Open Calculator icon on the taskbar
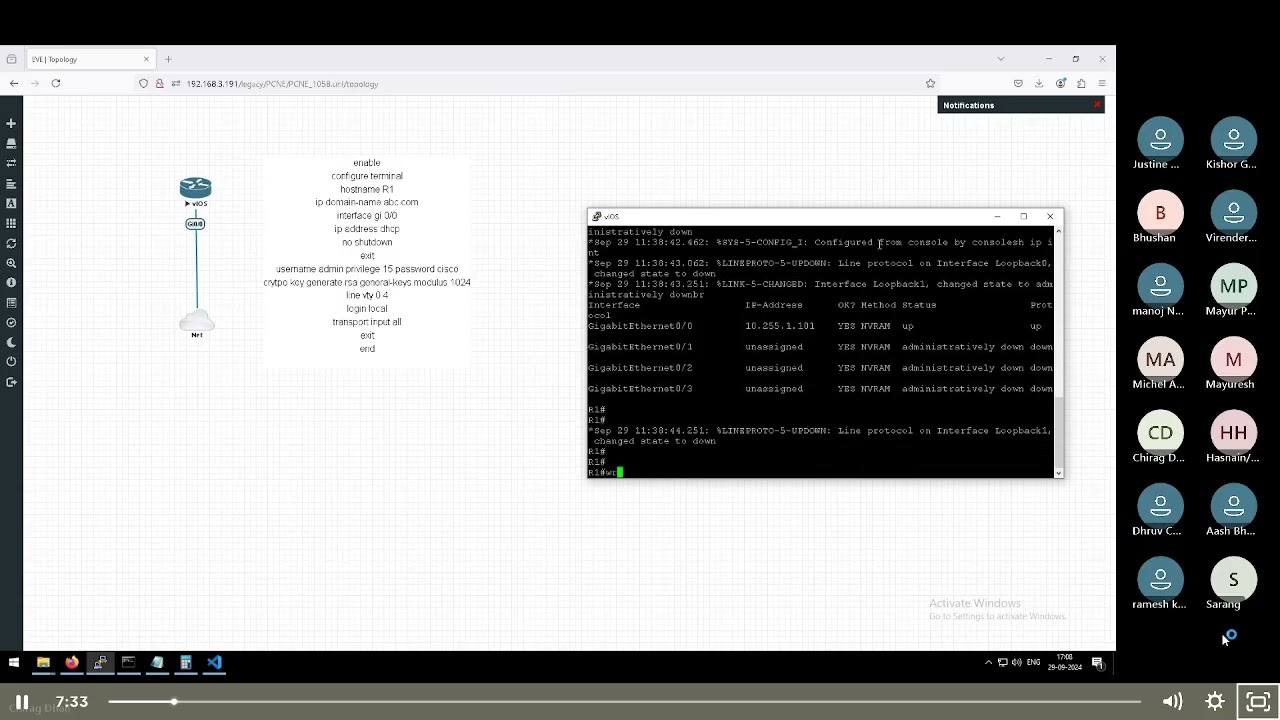This screenshot has width=1280, height=720. (185, 662)
